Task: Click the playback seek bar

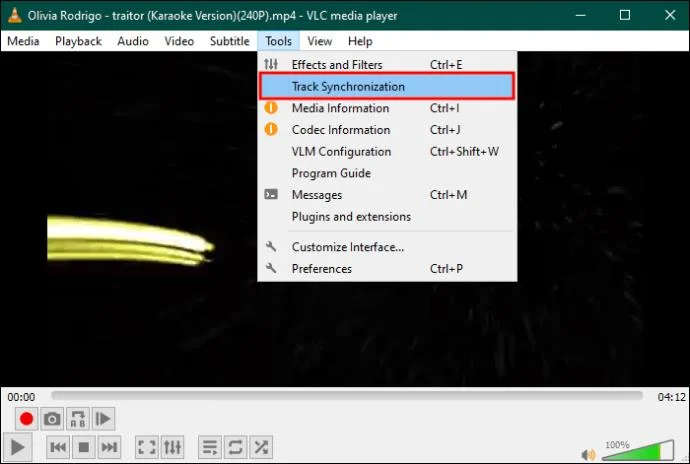Action: (x=347, y=396)
